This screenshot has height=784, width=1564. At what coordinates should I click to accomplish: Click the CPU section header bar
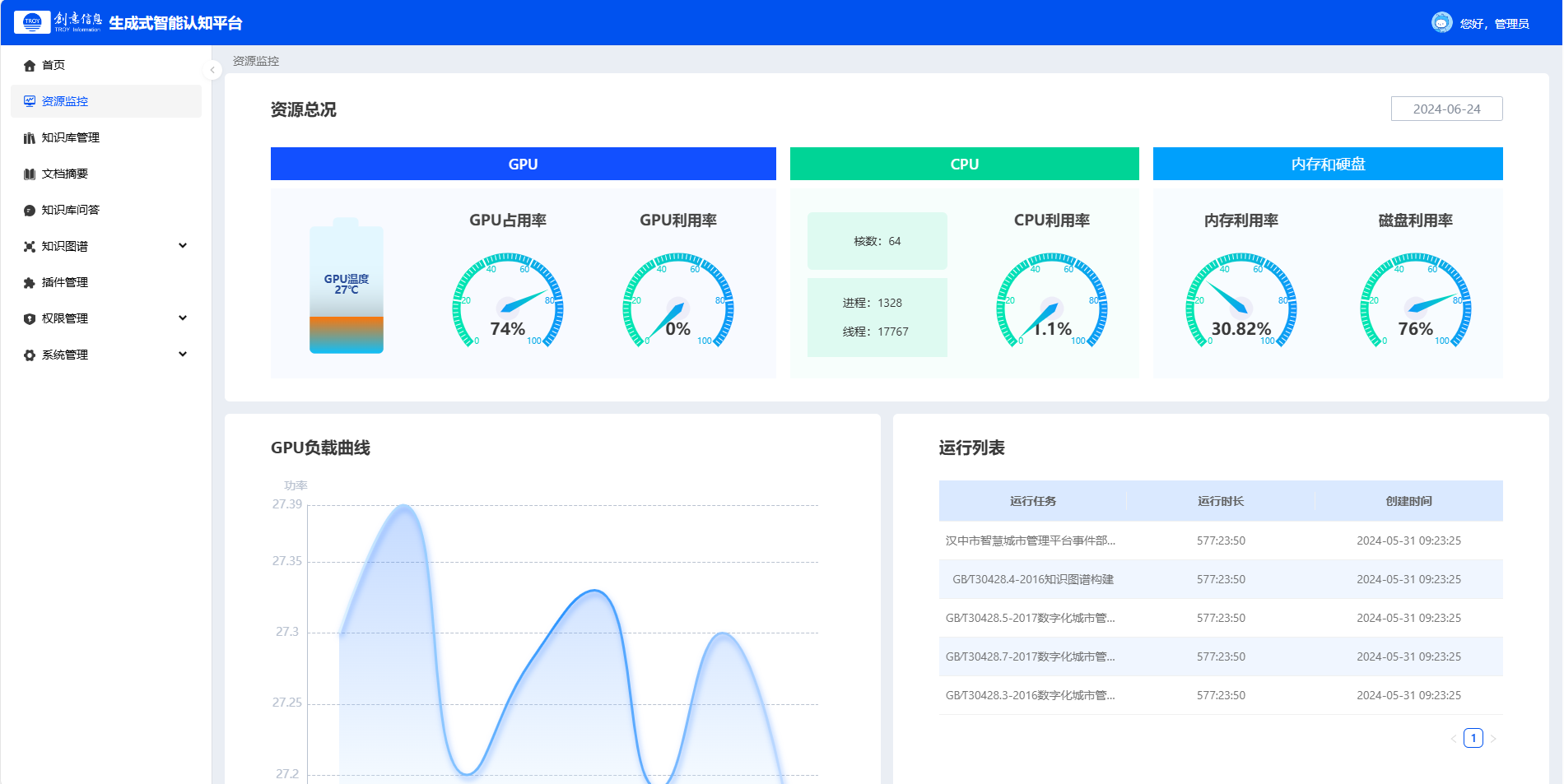click(x=965, y=164)
